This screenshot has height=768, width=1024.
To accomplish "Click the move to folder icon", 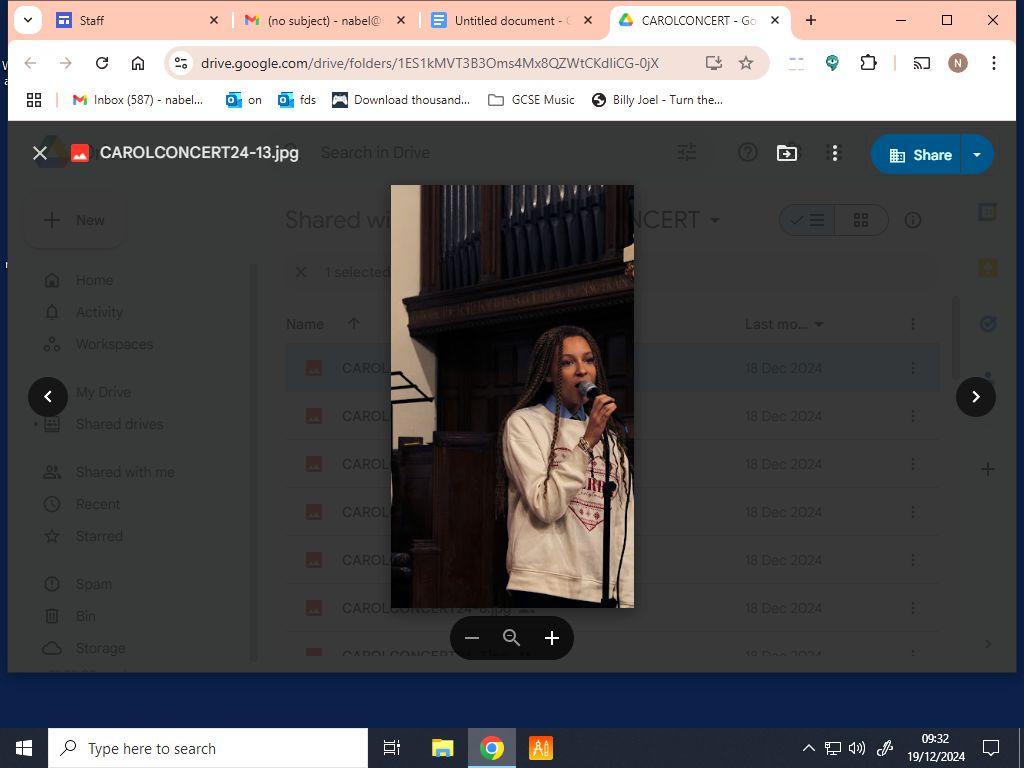I will click(786, 153).
